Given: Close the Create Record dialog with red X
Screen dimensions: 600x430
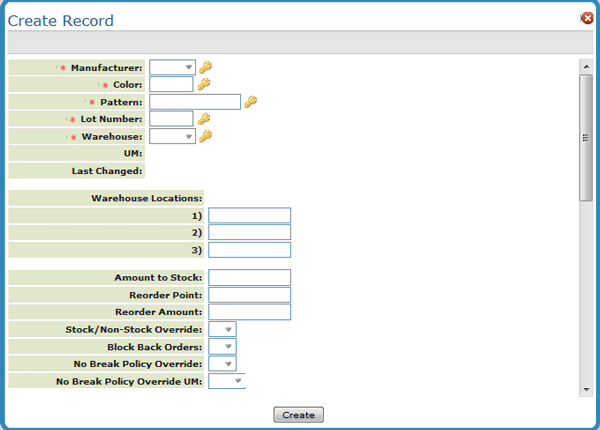Looking at the screenshot, I should [587, 18].
